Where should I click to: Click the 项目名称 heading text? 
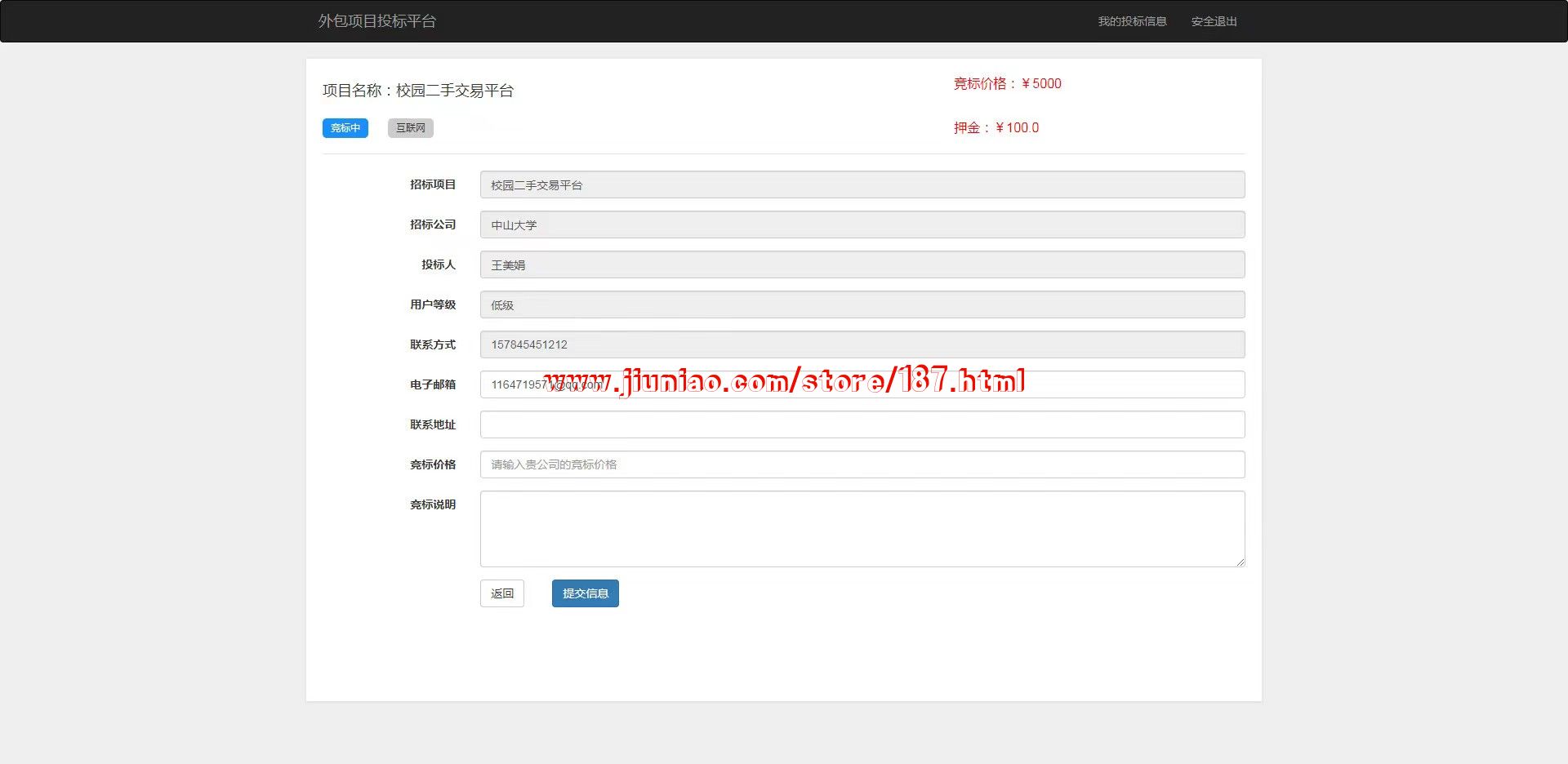(x=417, y=91)
